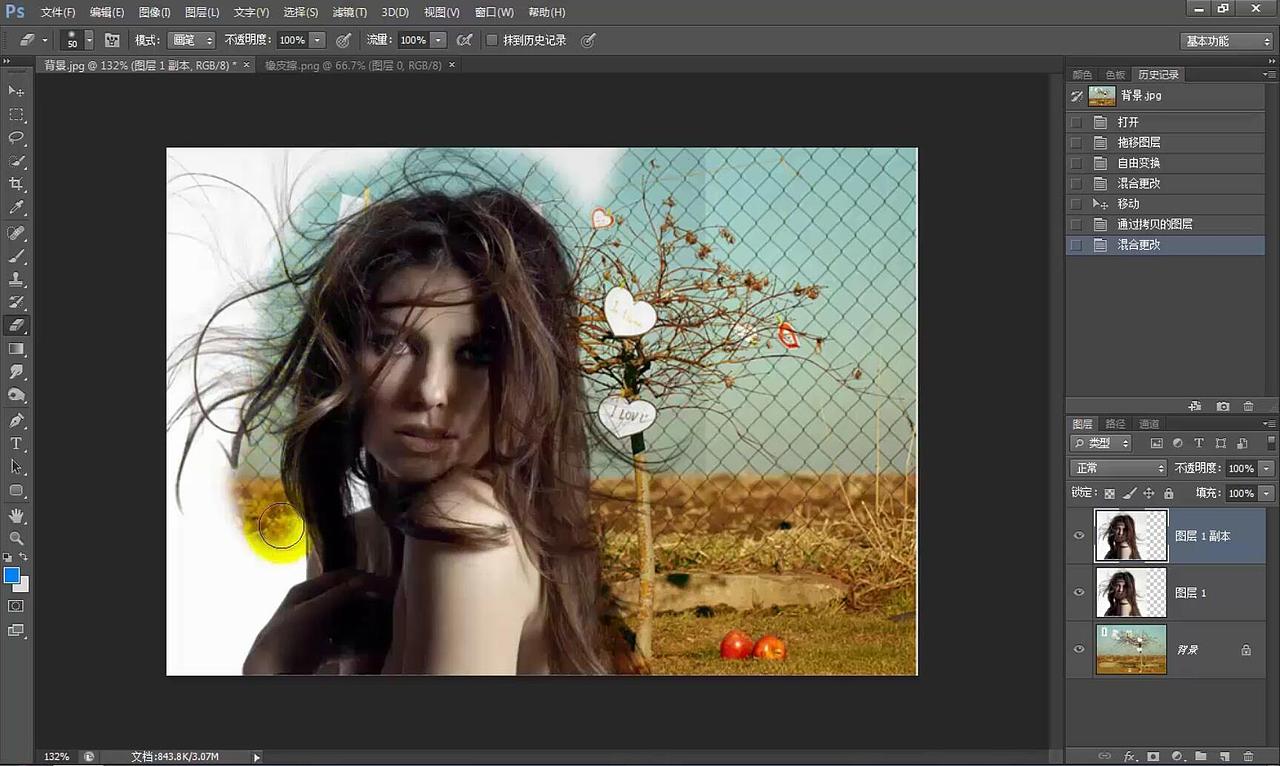Open the 基本功能 workspace dropdown
1280x766 pixels.
tap(1226, 41)
